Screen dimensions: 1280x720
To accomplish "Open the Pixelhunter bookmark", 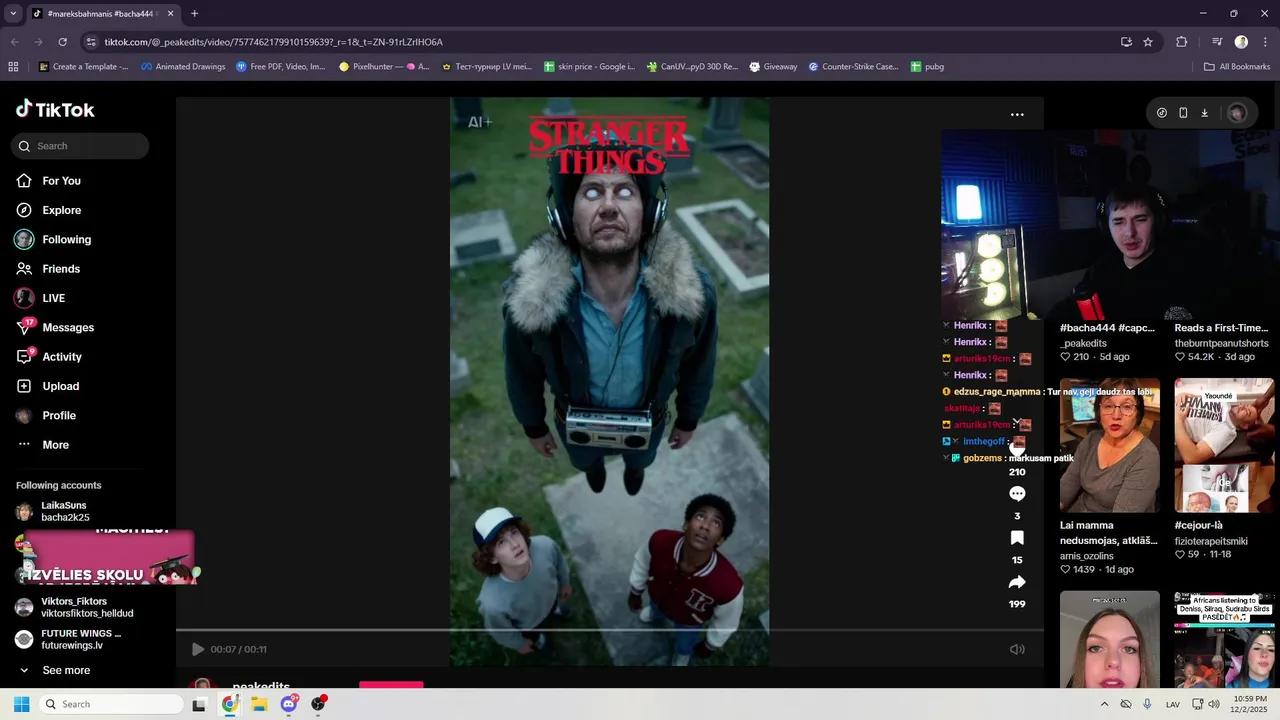I will click(x=384, y=67).
